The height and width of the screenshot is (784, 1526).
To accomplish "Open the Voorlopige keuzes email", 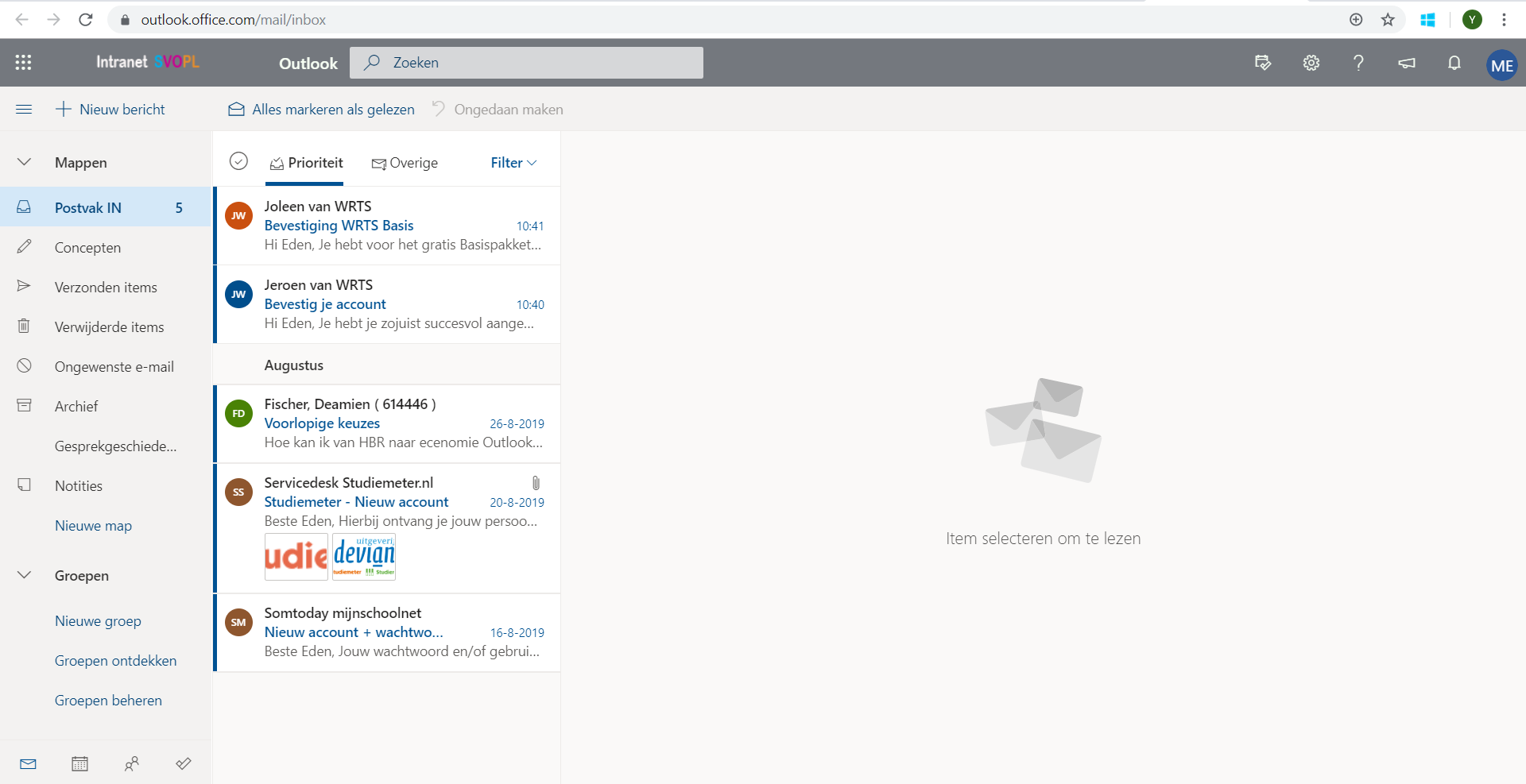I will (x=388, y=423).
